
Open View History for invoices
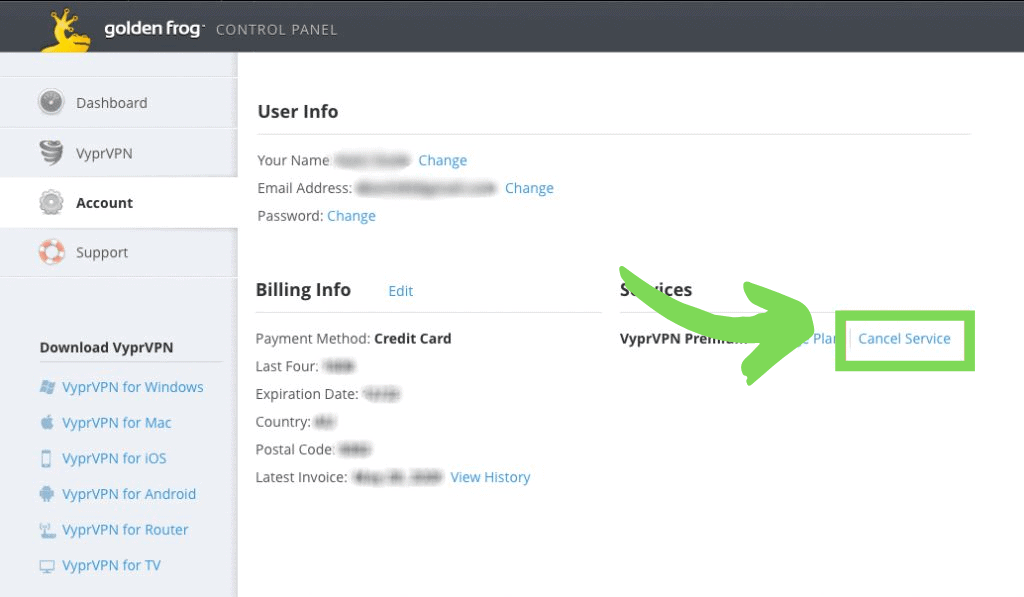pos(490,477)
